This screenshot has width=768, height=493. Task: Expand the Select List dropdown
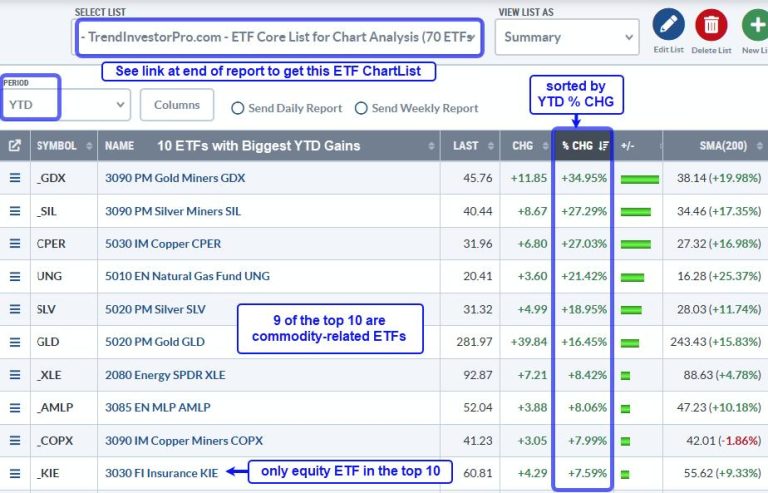pyautogui.click(x=279, y=38)
